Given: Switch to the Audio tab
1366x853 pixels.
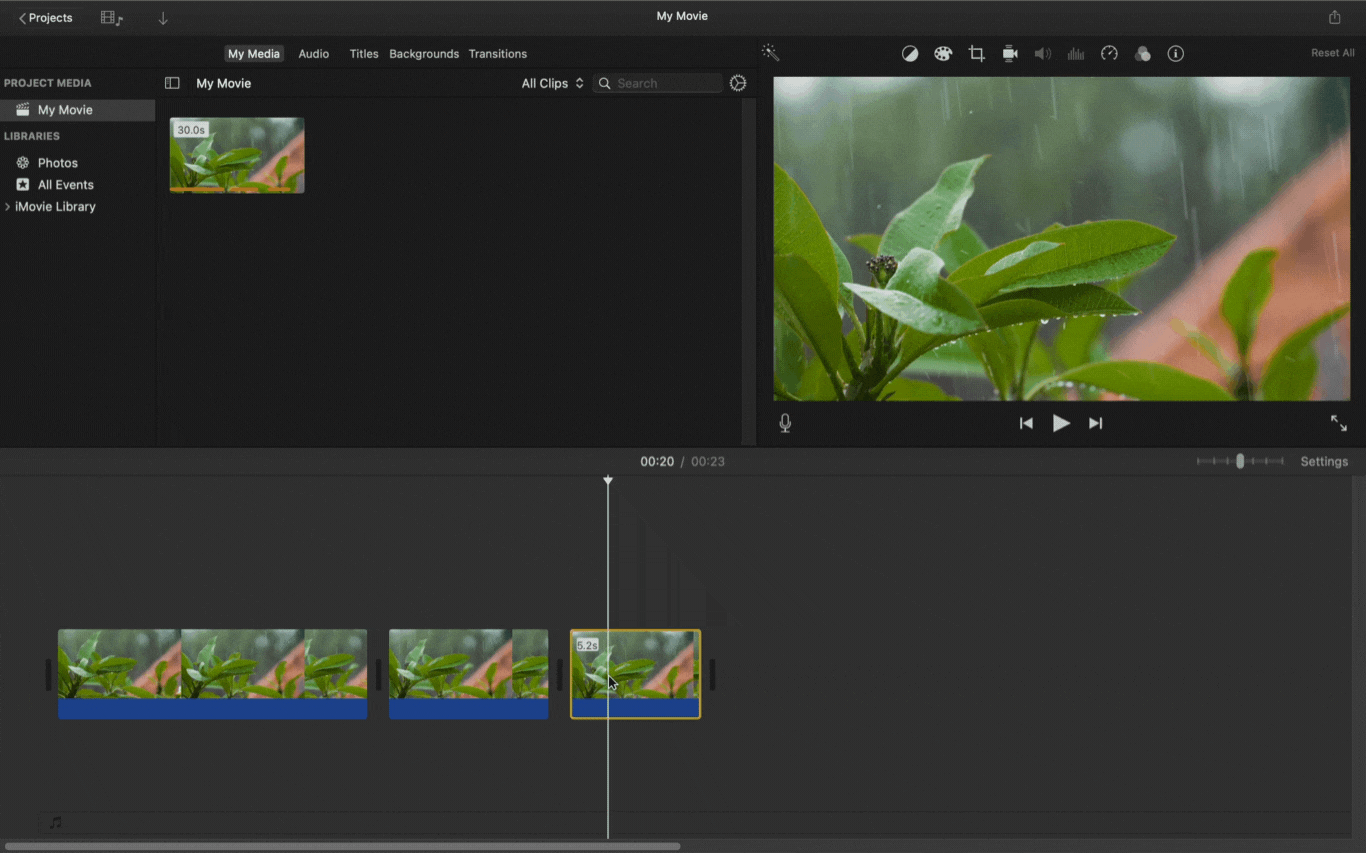Looking at the screenshot, I should coord(313,53).
